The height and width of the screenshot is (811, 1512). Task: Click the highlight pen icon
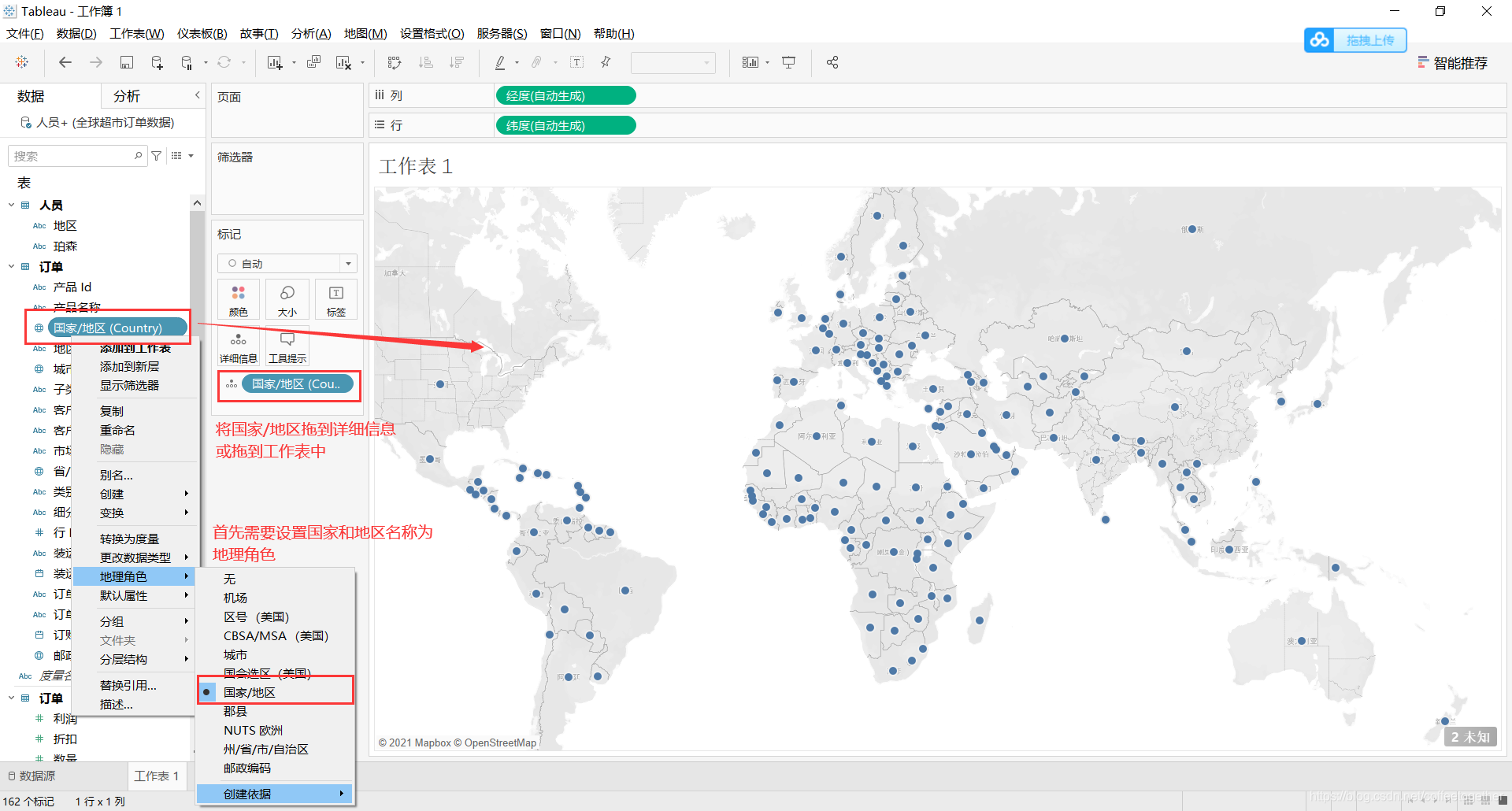[x=500, y=62]
